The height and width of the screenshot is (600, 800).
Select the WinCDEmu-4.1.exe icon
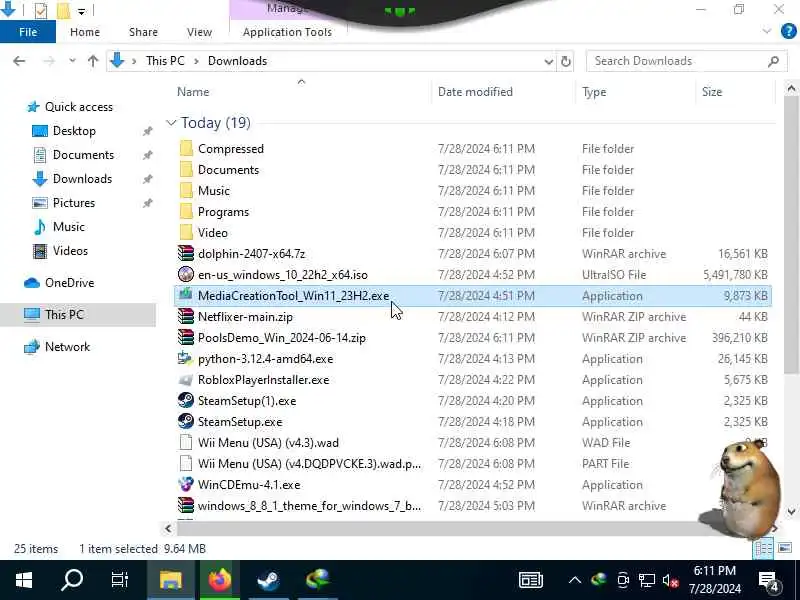(x=186, y=484)
